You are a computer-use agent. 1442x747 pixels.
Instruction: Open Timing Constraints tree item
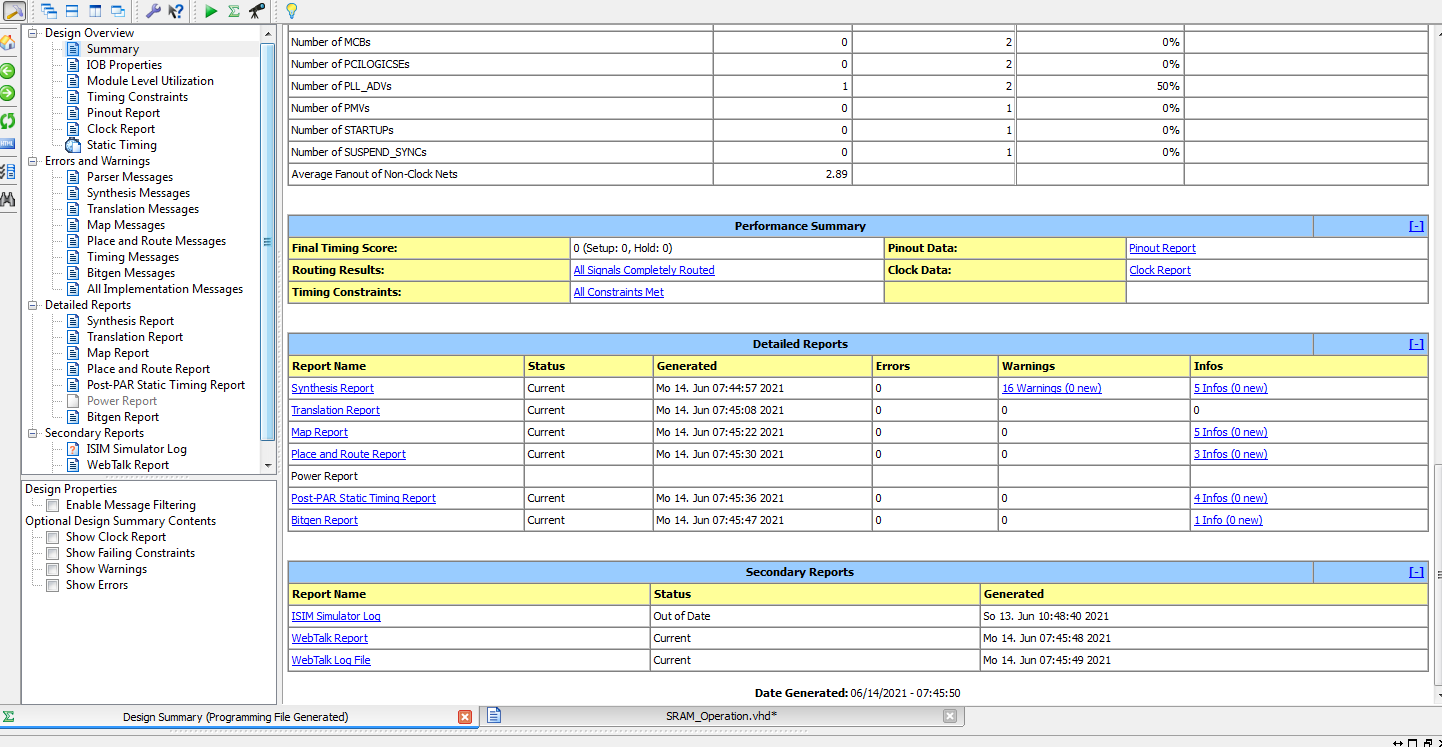point(137,97)
